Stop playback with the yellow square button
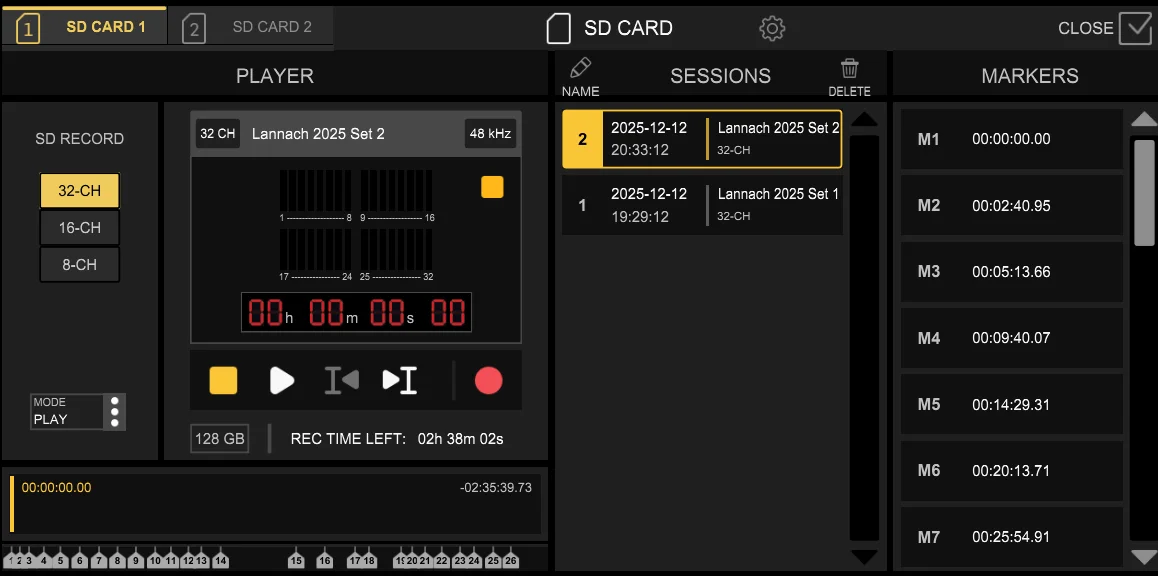 (x=223, y=380)
